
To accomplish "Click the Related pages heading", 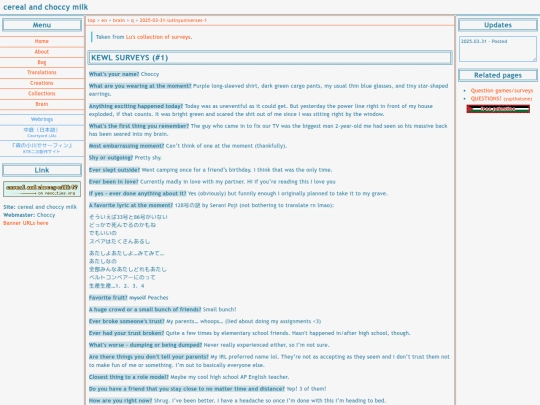I will coord(498,75).
